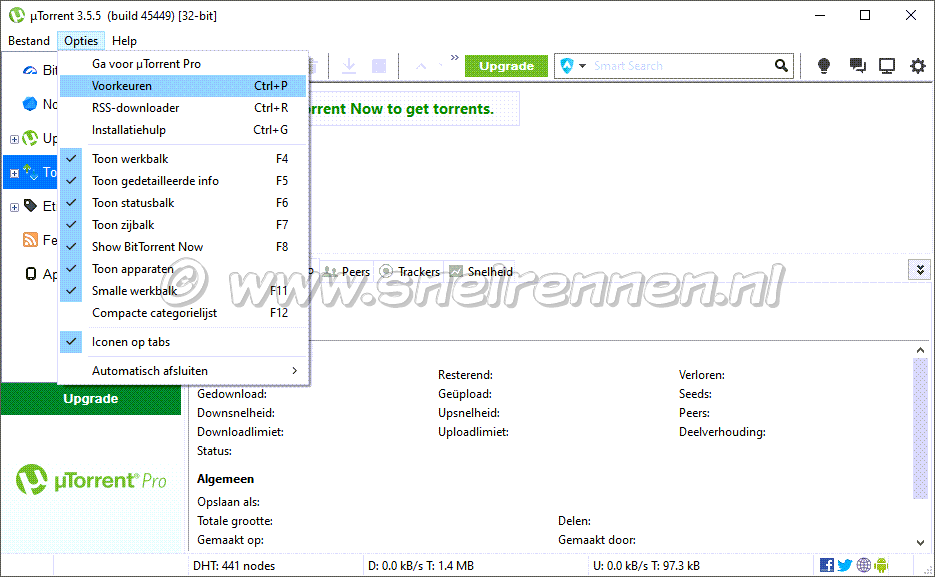Select the Etiketten tag icon

(x=30, y=206)
